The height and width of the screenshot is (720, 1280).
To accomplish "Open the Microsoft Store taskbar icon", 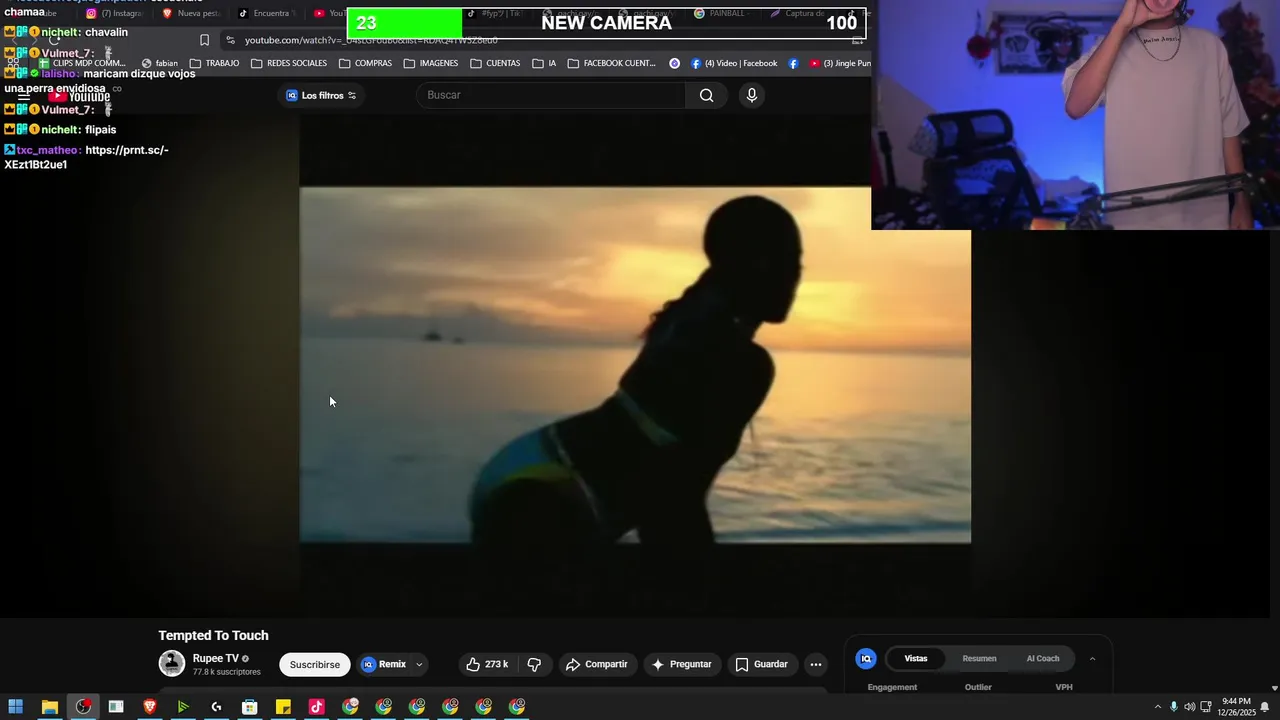I will coord(250,707).
